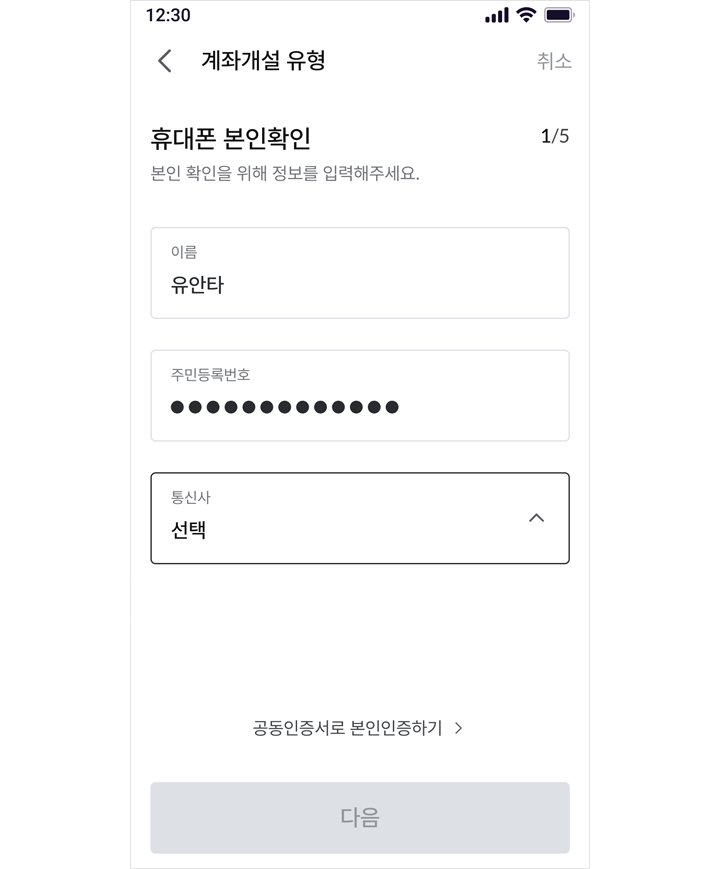Viewport: 720px width, 869px height.
Task: Open the 통신사 carrier dropdown
Action: [x=360, y=518]
